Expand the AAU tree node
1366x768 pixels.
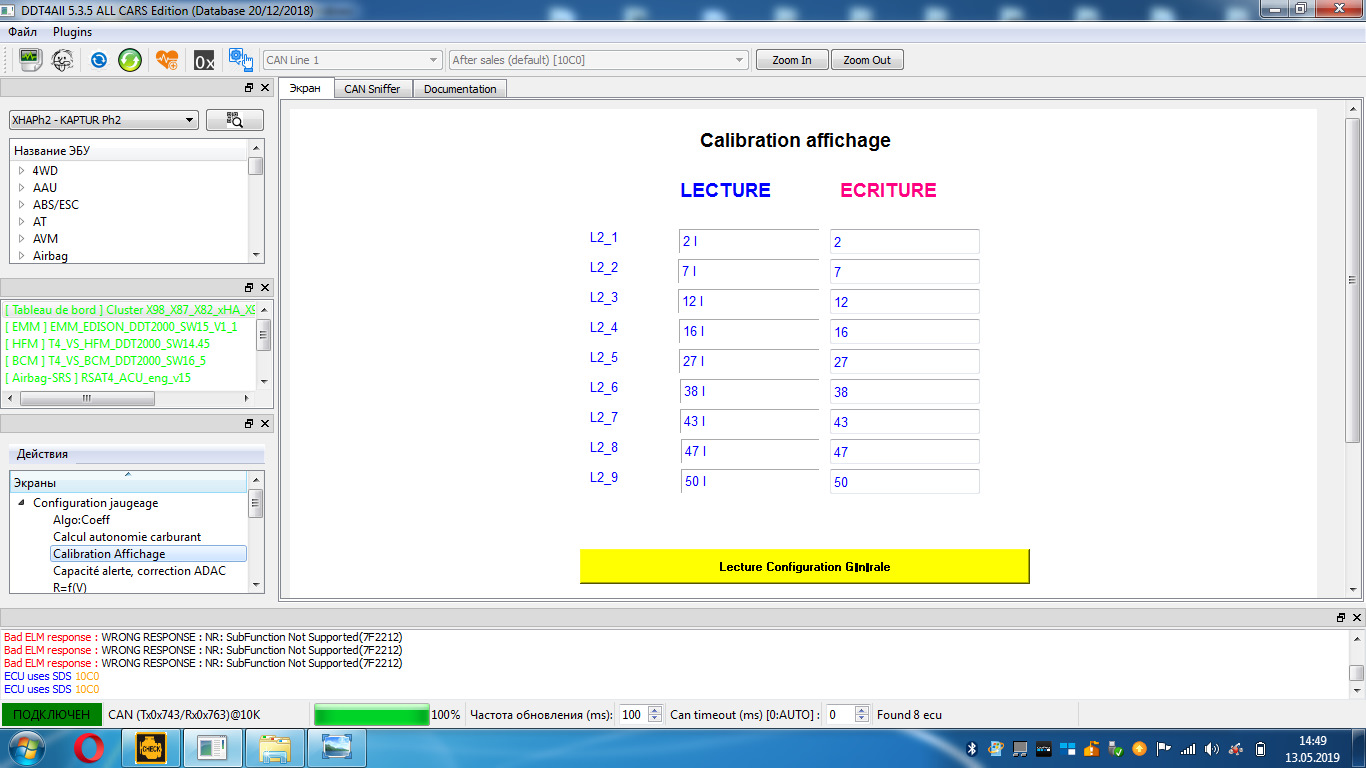[x=21, y=188]
